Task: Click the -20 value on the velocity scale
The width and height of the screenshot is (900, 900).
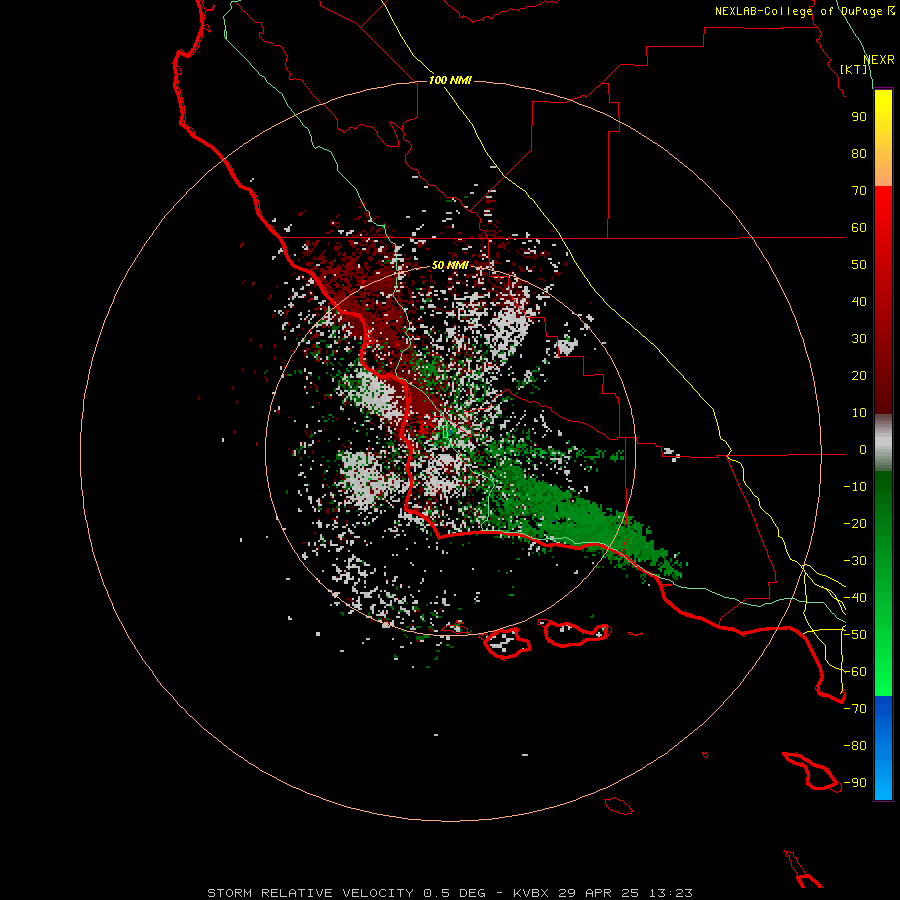Action: tap(855, 523)
